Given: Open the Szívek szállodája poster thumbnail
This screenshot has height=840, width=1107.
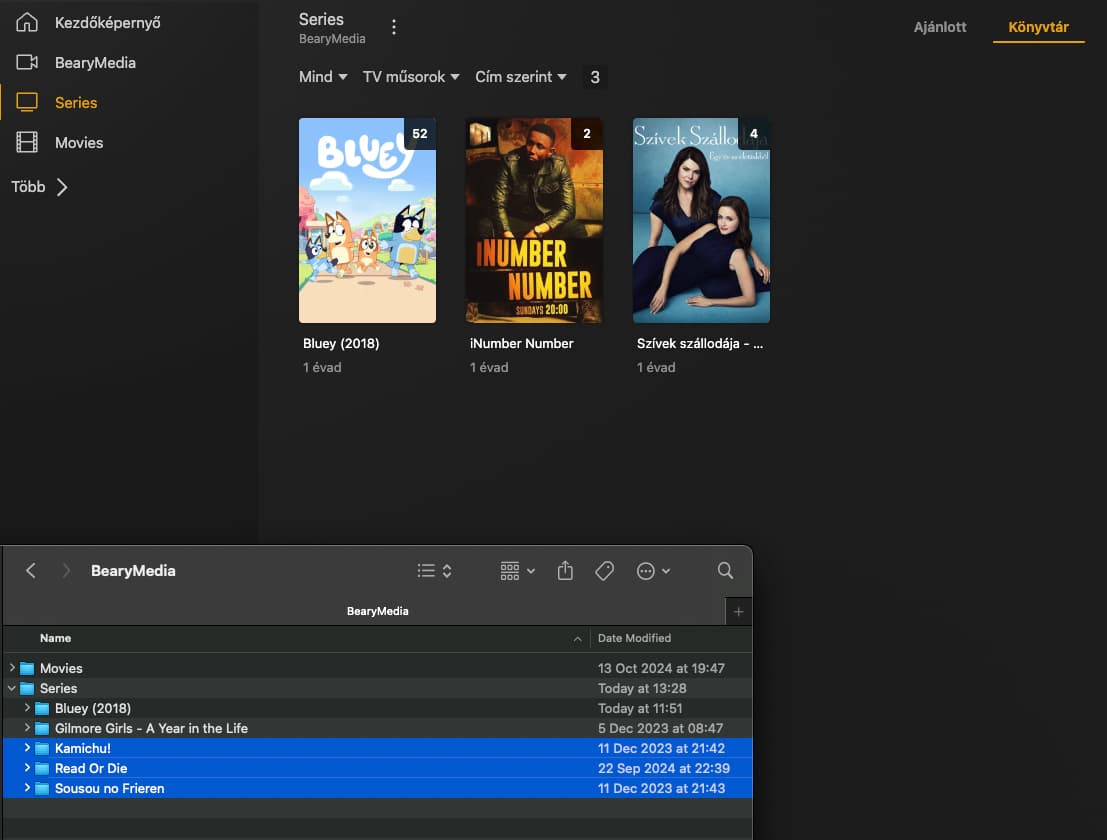Looking at the screenshot, I should click(701, 220).
